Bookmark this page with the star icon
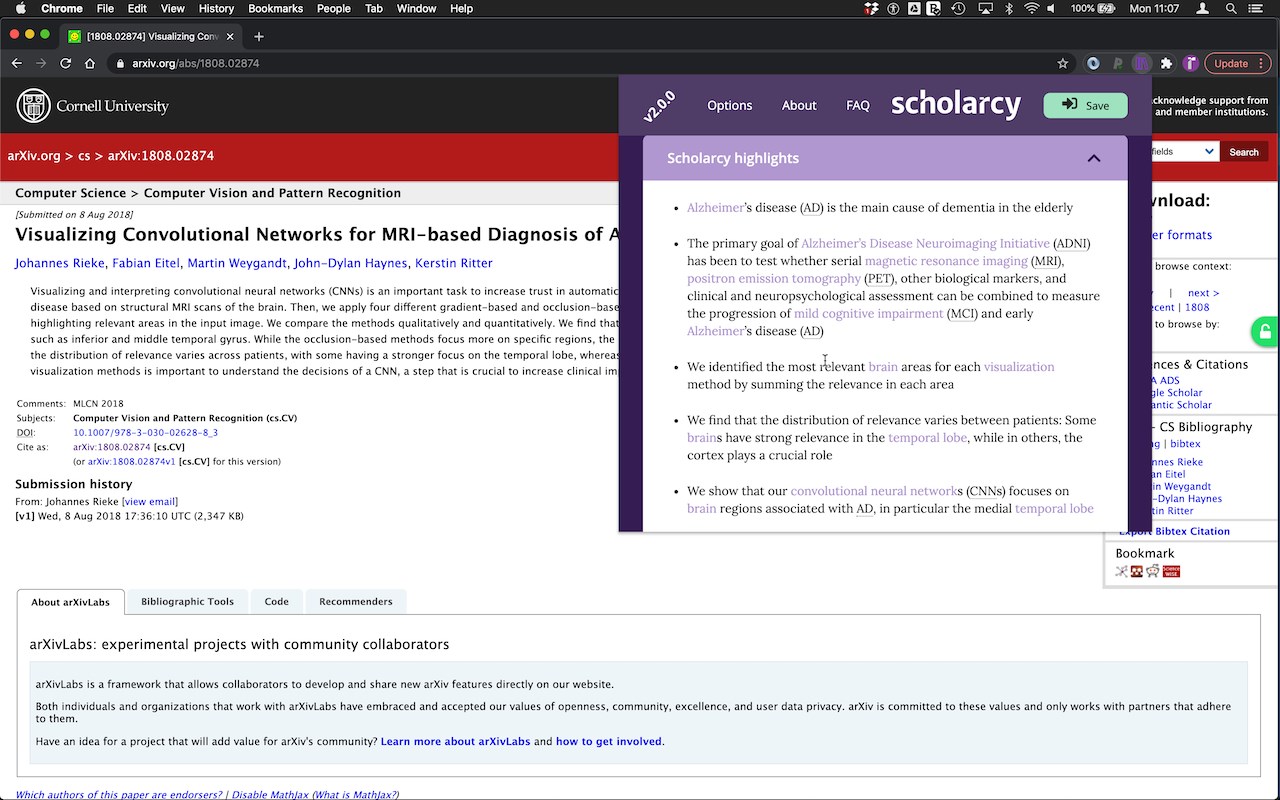 click(1063, 63)
